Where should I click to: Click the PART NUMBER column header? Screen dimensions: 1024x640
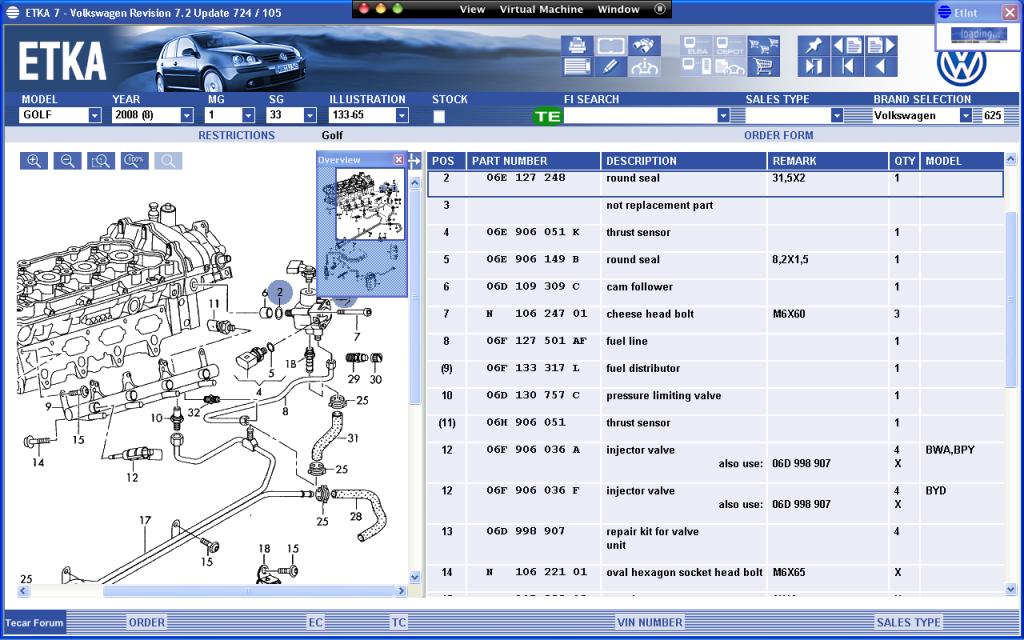[533, 161]
